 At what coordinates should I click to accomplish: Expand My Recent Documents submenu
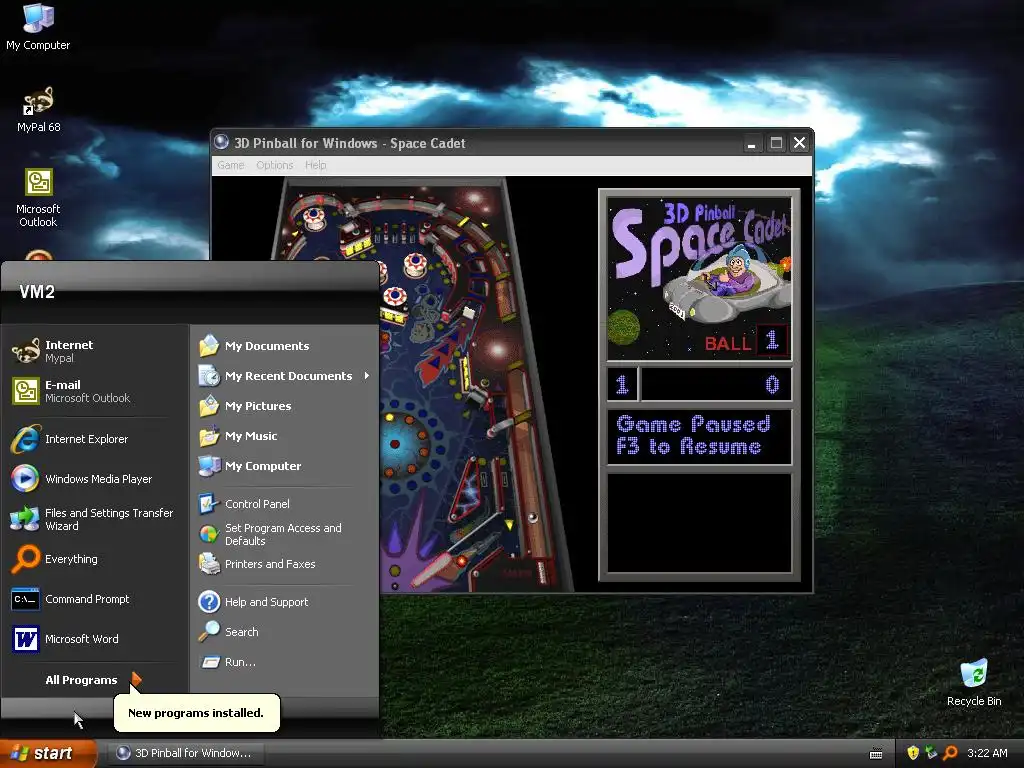pyautogui.click(x=285, y=376)
